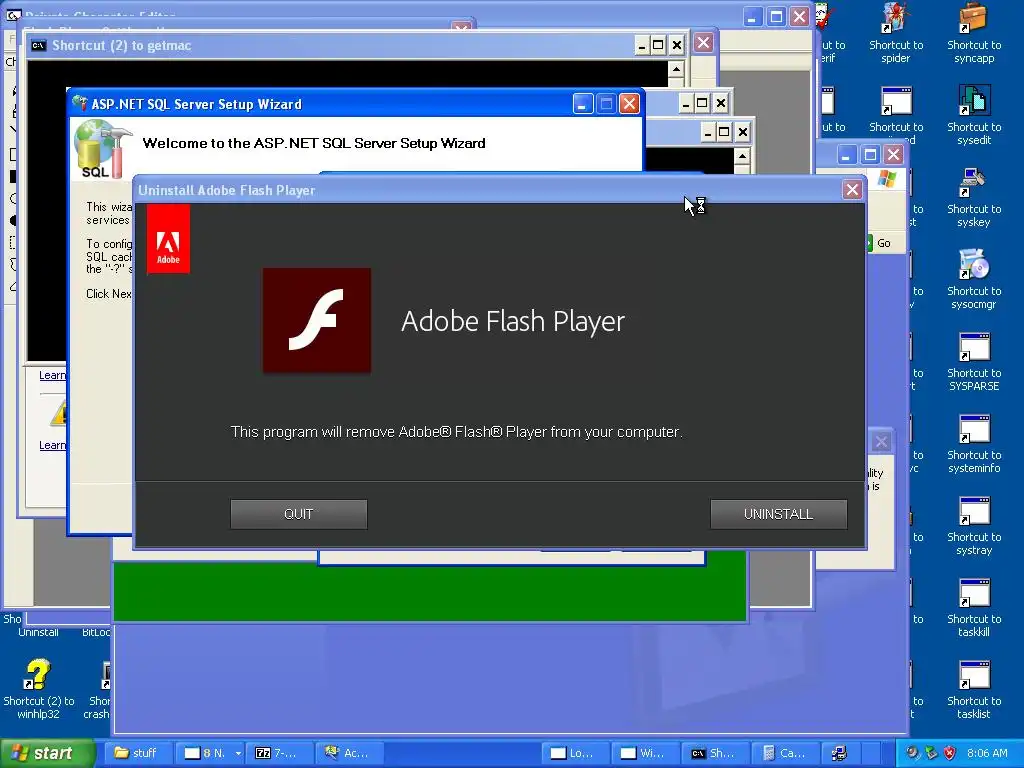Viewport: 1024px width, 768px height.
Task: Switch to the 'stuff' folder taskbar button
Action: (138, 754)
